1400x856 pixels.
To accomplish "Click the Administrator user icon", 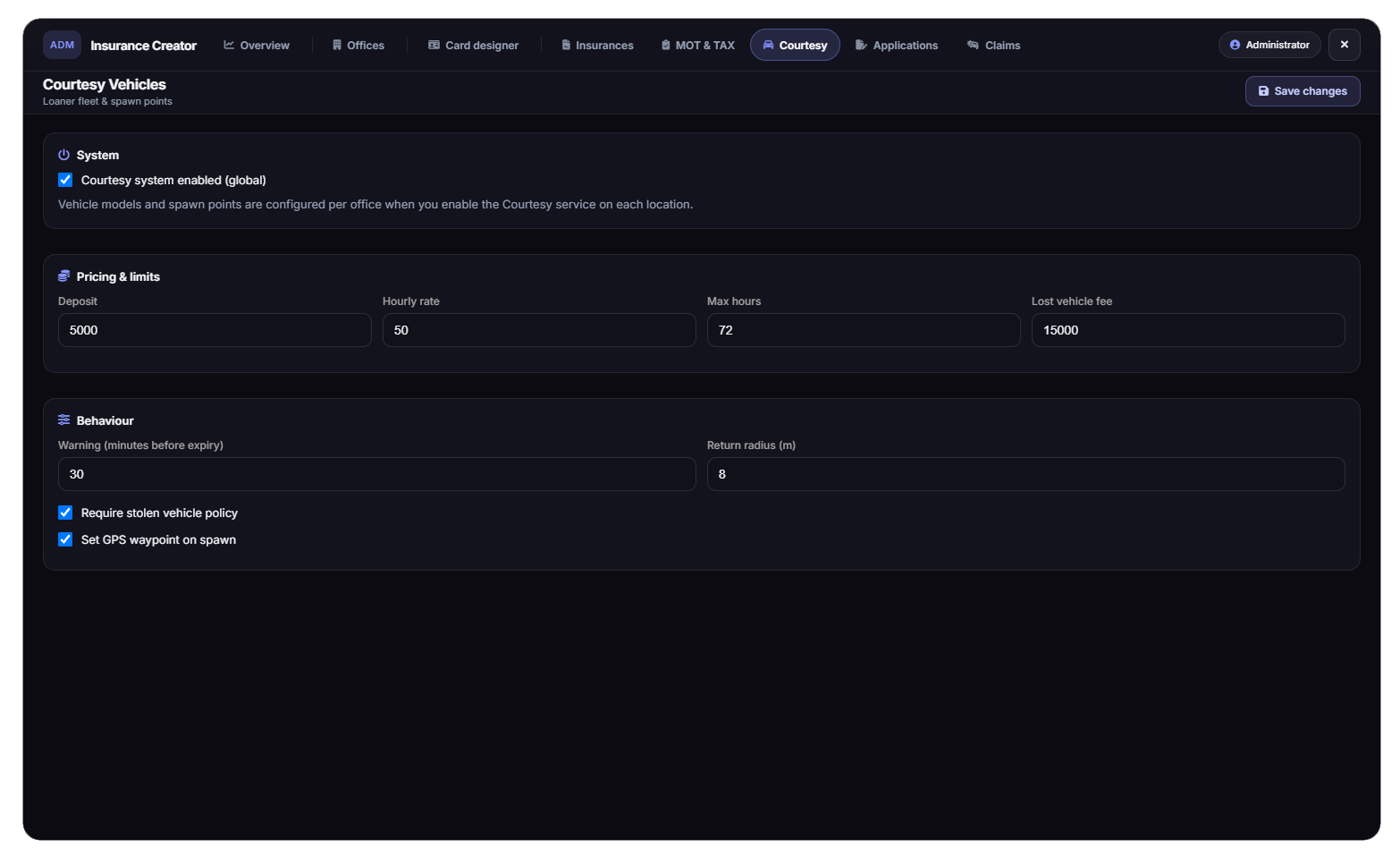I will (1235, 45).
